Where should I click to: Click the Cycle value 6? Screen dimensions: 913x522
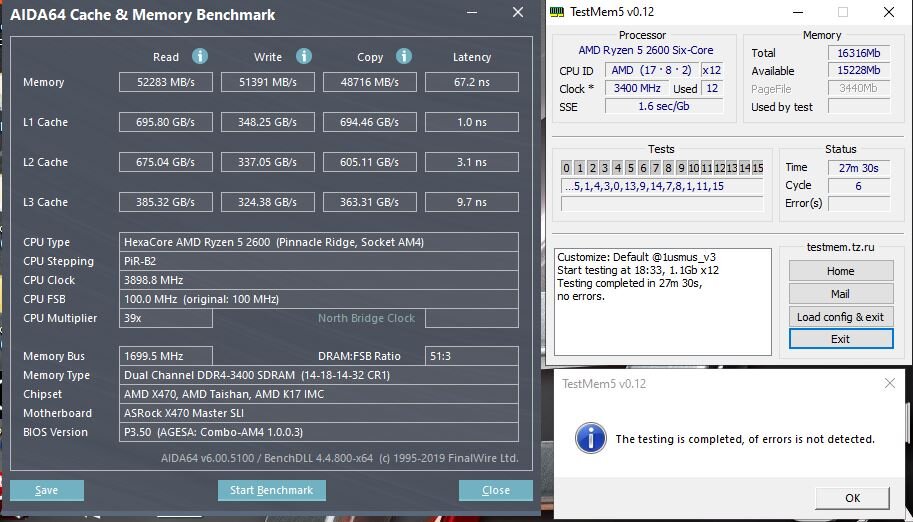[x=859, y=186]
